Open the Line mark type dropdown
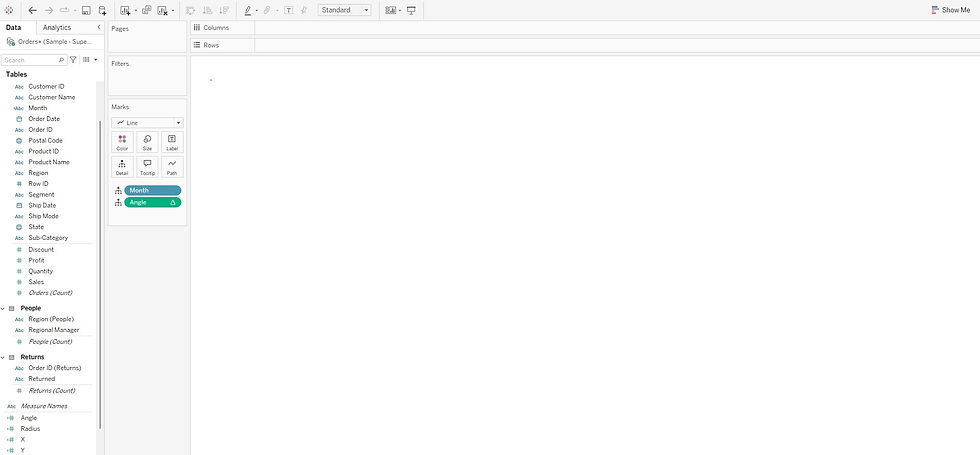 pyautogui.click(x=148, y=123)
